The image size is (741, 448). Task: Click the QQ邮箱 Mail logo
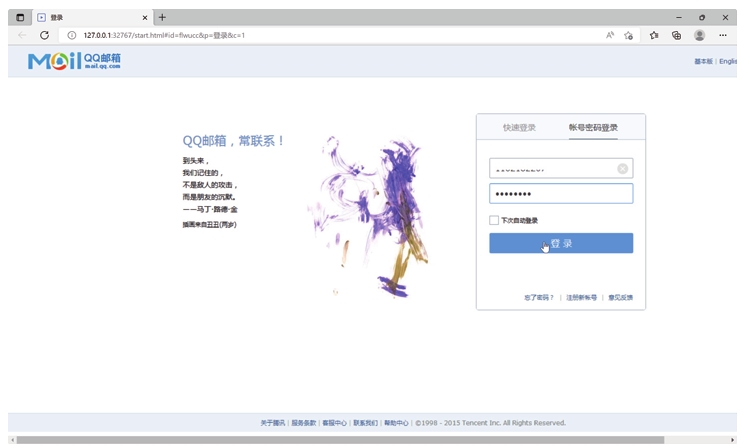point(74,61)
